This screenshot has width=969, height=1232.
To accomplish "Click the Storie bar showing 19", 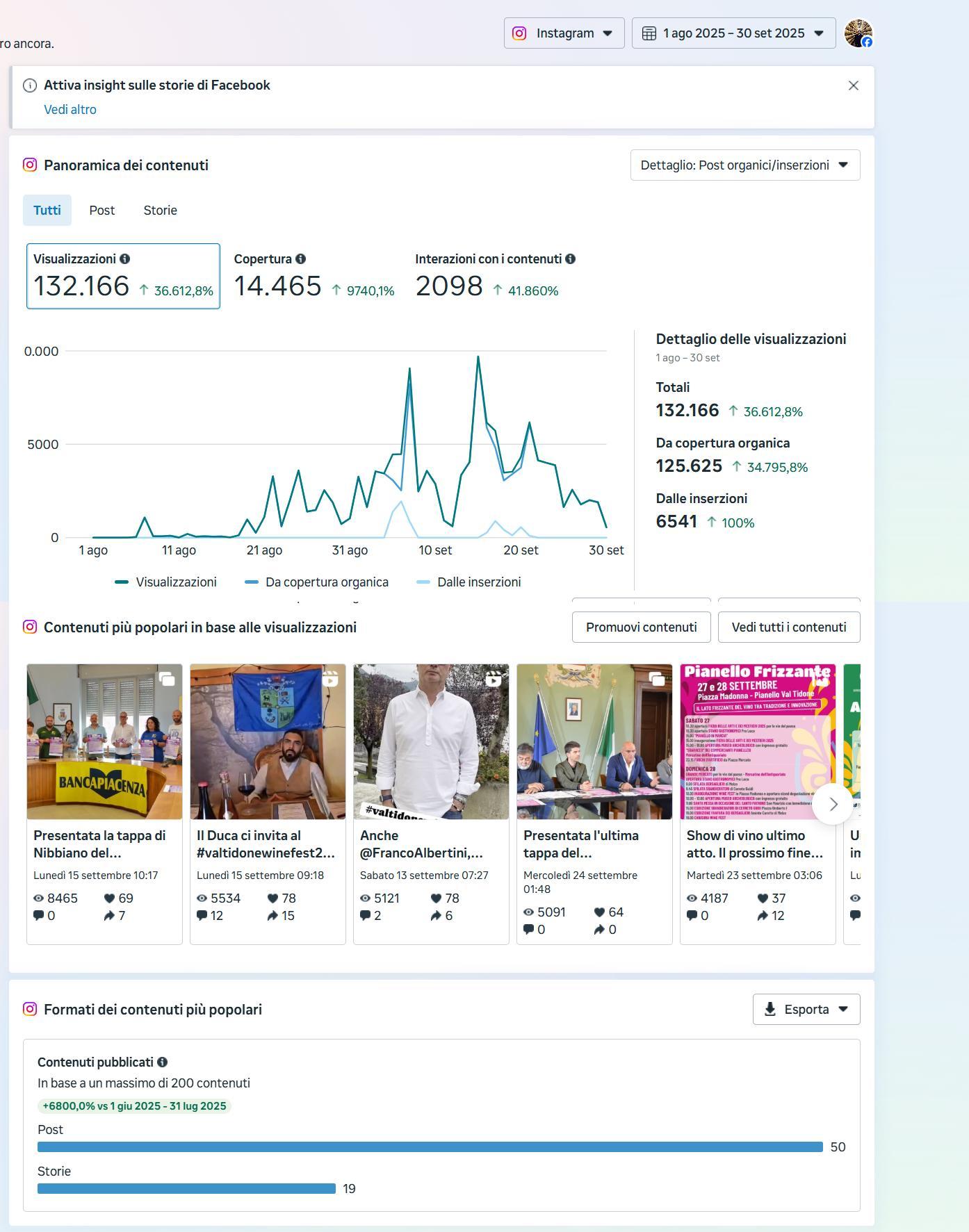I will (x=186, y=1189).
